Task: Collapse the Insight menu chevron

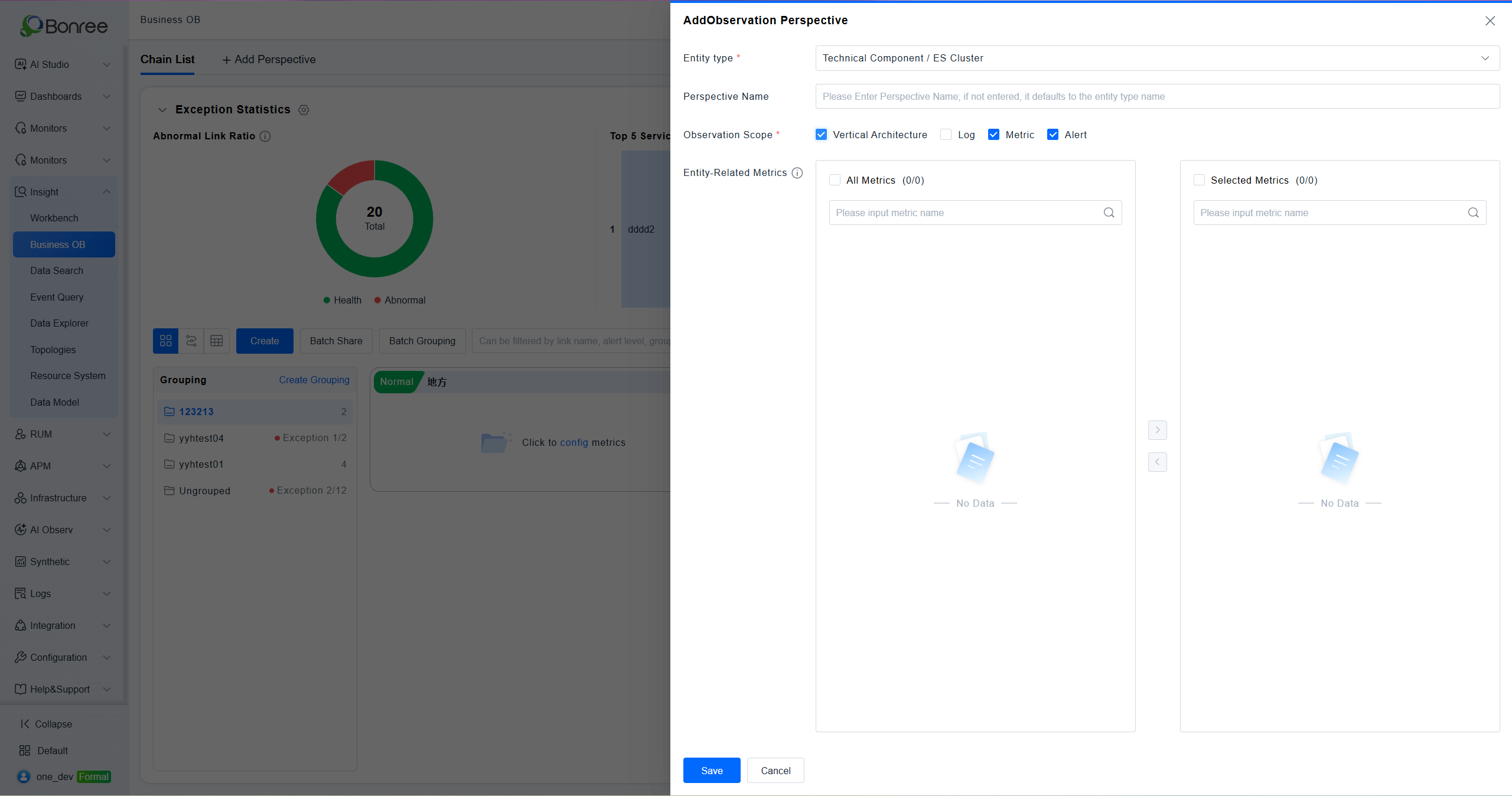Action: (107, 191)
